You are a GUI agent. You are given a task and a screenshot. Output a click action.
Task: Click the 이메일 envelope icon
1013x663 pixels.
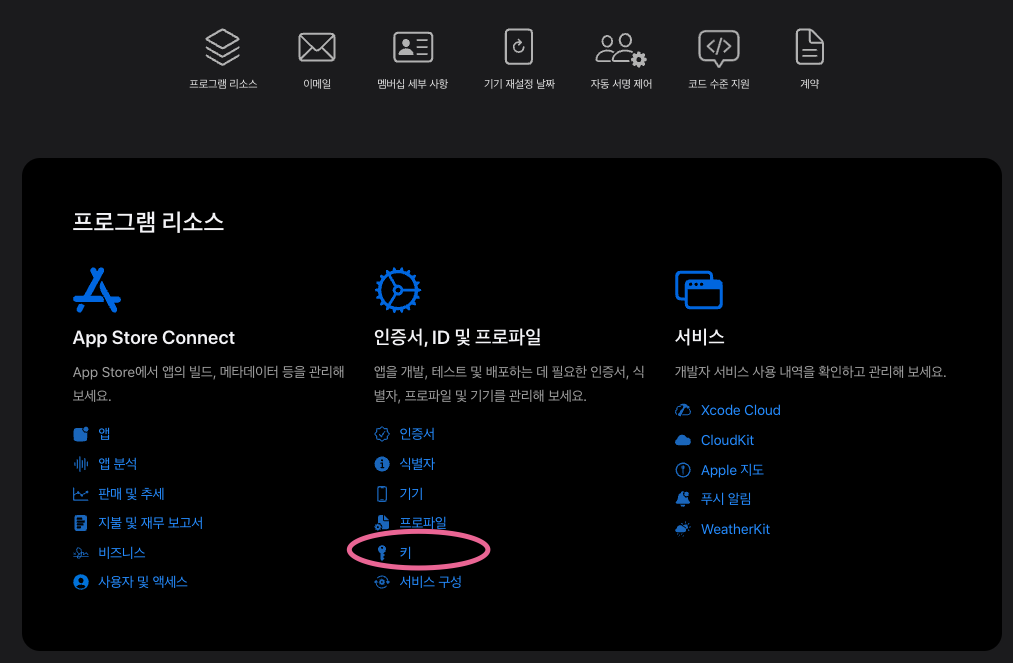point(317,47)
